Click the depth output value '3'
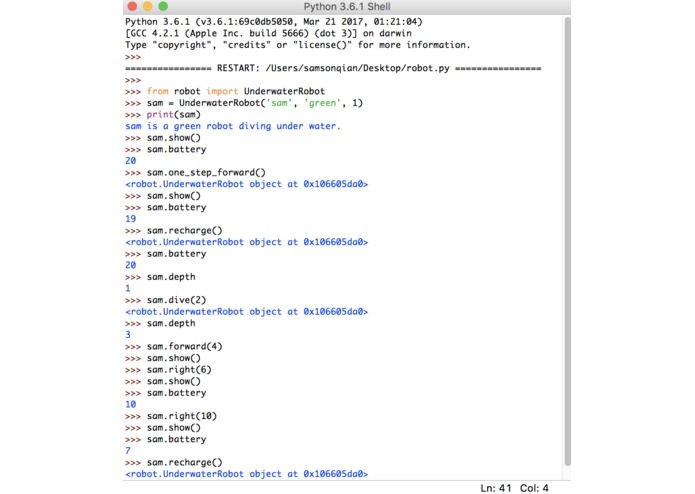The width and height of the screenshot is (695, 494). (128, 335)
